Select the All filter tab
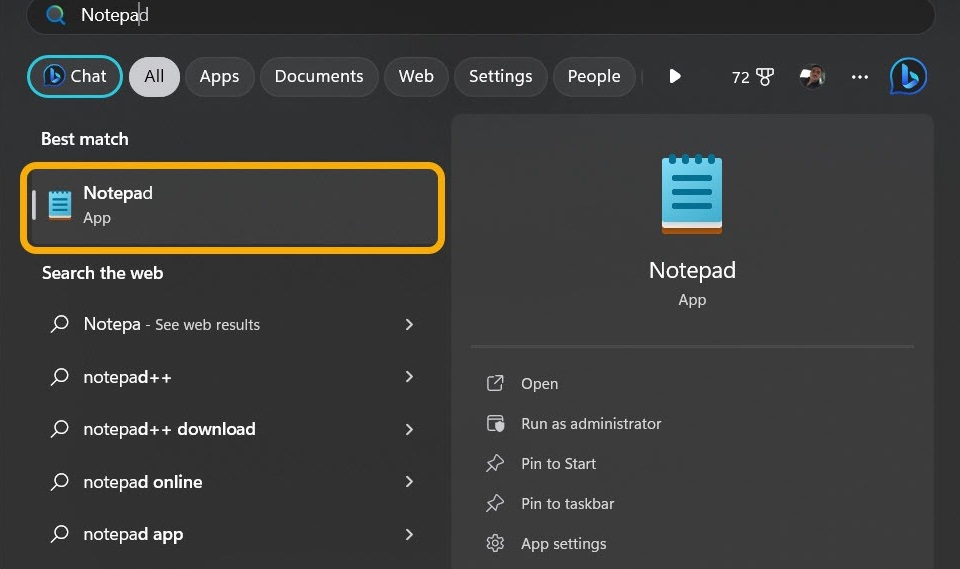The height and width of the screenshot is (569, 960). point(154,77)
